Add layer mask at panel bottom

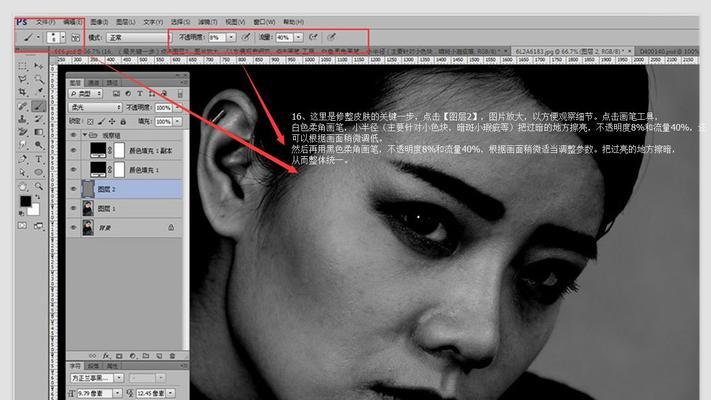(x=119, y=356)
